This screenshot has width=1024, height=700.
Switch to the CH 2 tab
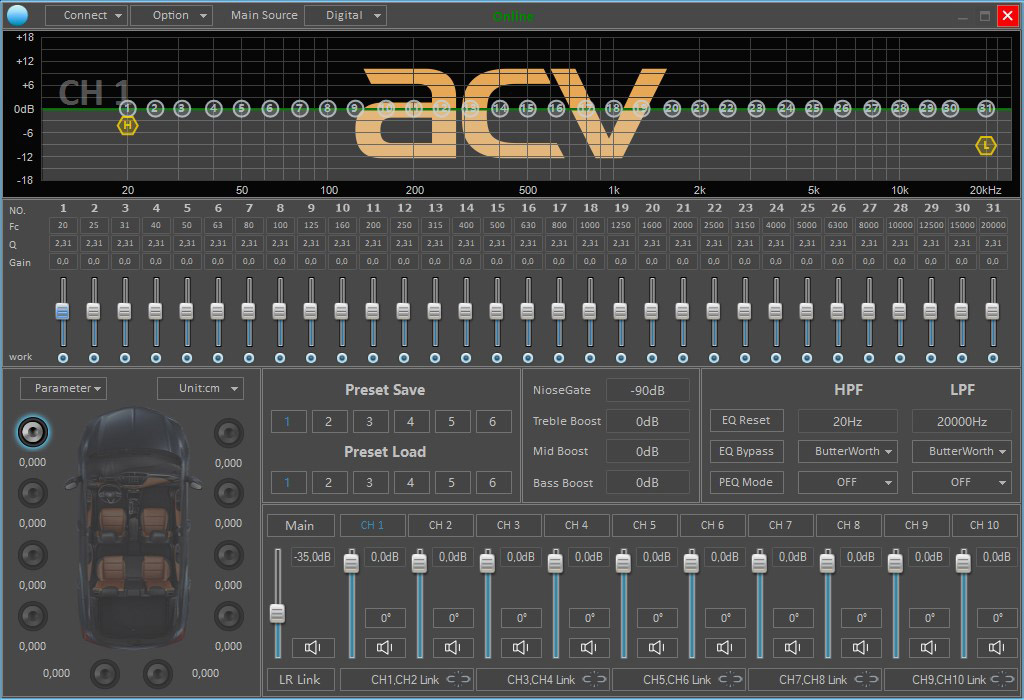pos(441,525)
